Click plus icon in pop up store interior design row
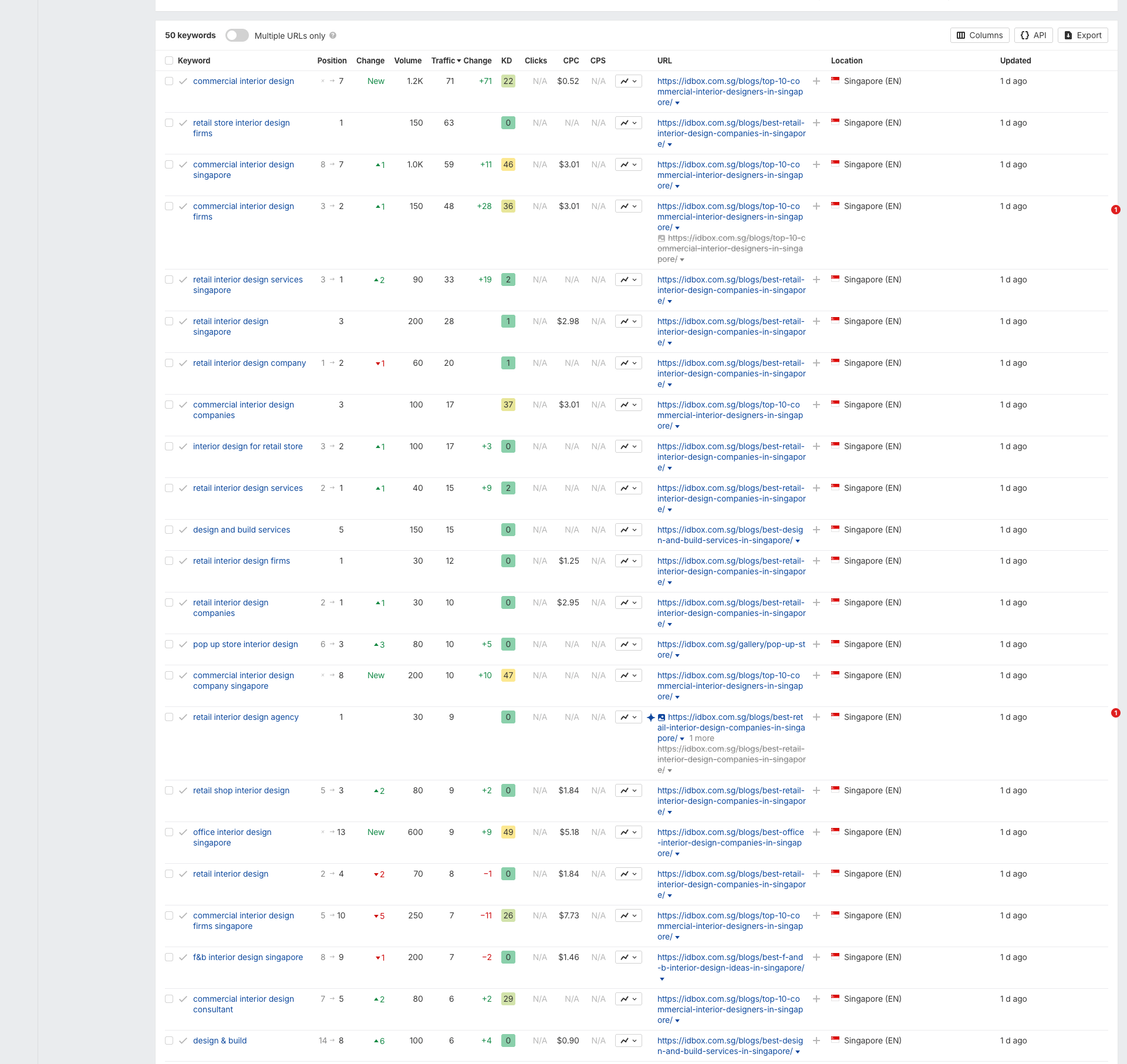Viewport: 1127px width, 1064px height. 816,644
